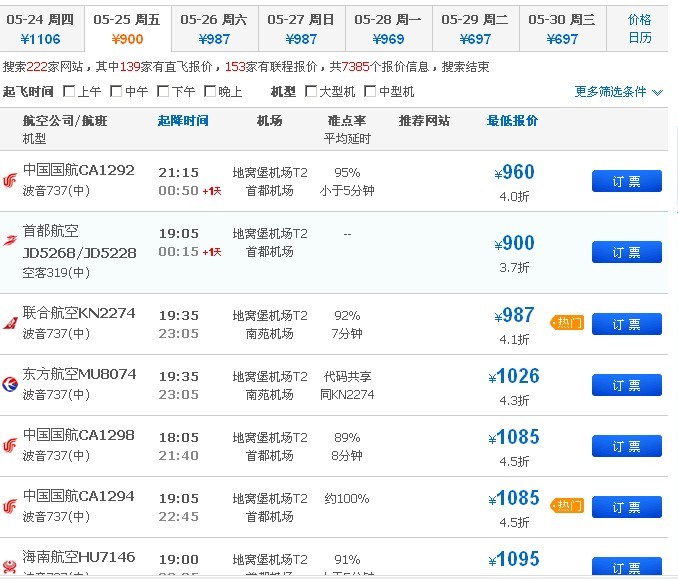This screenshot has width=678, height=579.
Task: Click 约100% on-time rate for CA1294
Action: point(347,499)
